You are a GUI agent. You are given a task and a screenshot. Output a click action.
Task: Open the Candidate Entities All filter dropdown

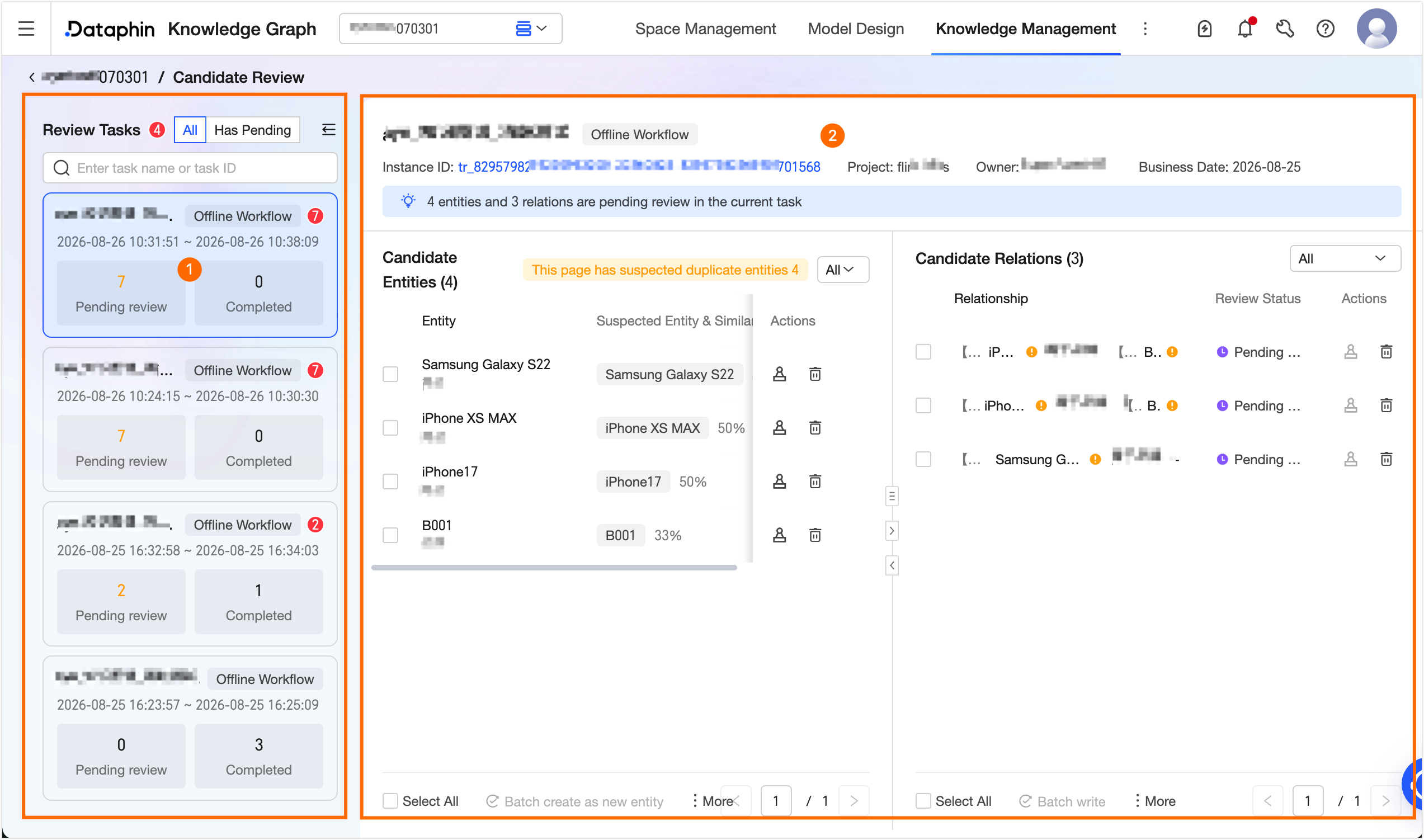[x=843, y=270]
